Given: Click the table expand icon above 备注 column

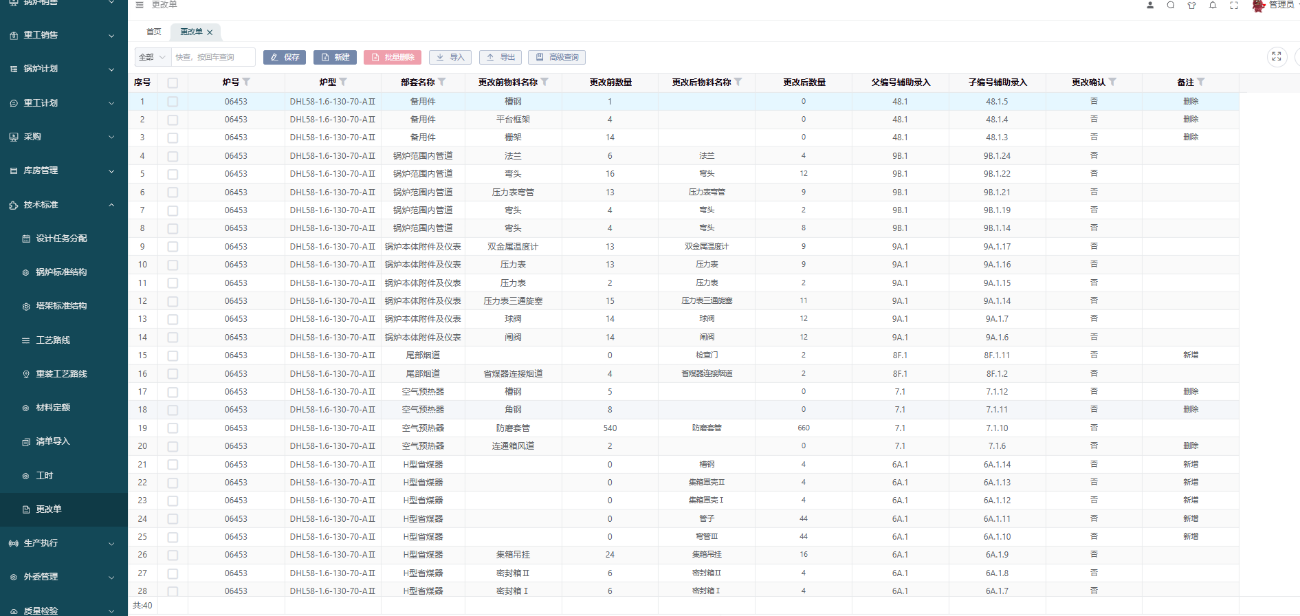Looking at the screenshot, I should (1276, 57).
